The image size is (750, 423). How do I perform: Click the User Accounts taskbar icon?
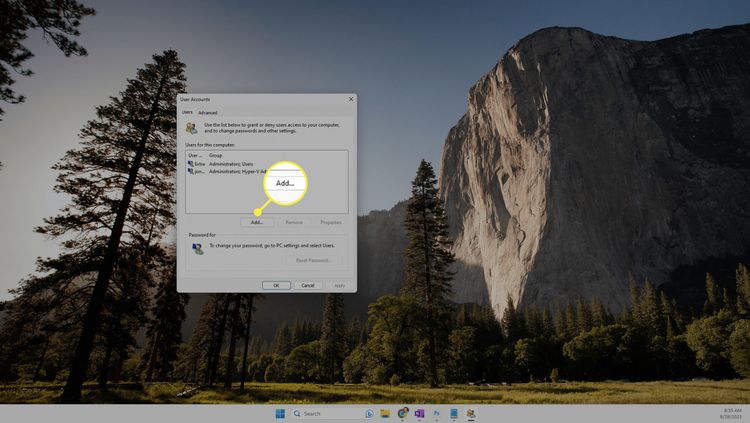[470, 413]
